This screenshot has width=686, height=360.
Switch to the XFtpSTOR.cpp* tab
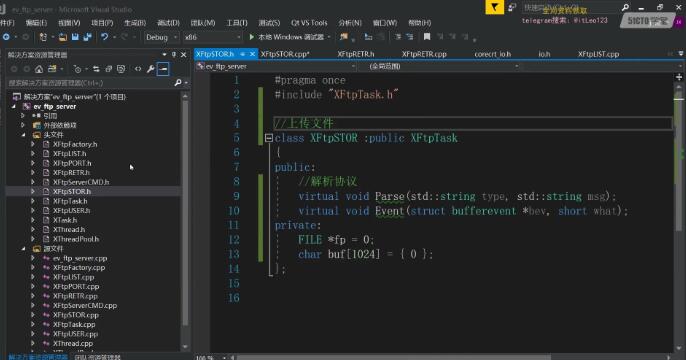(x=285, y=54)
